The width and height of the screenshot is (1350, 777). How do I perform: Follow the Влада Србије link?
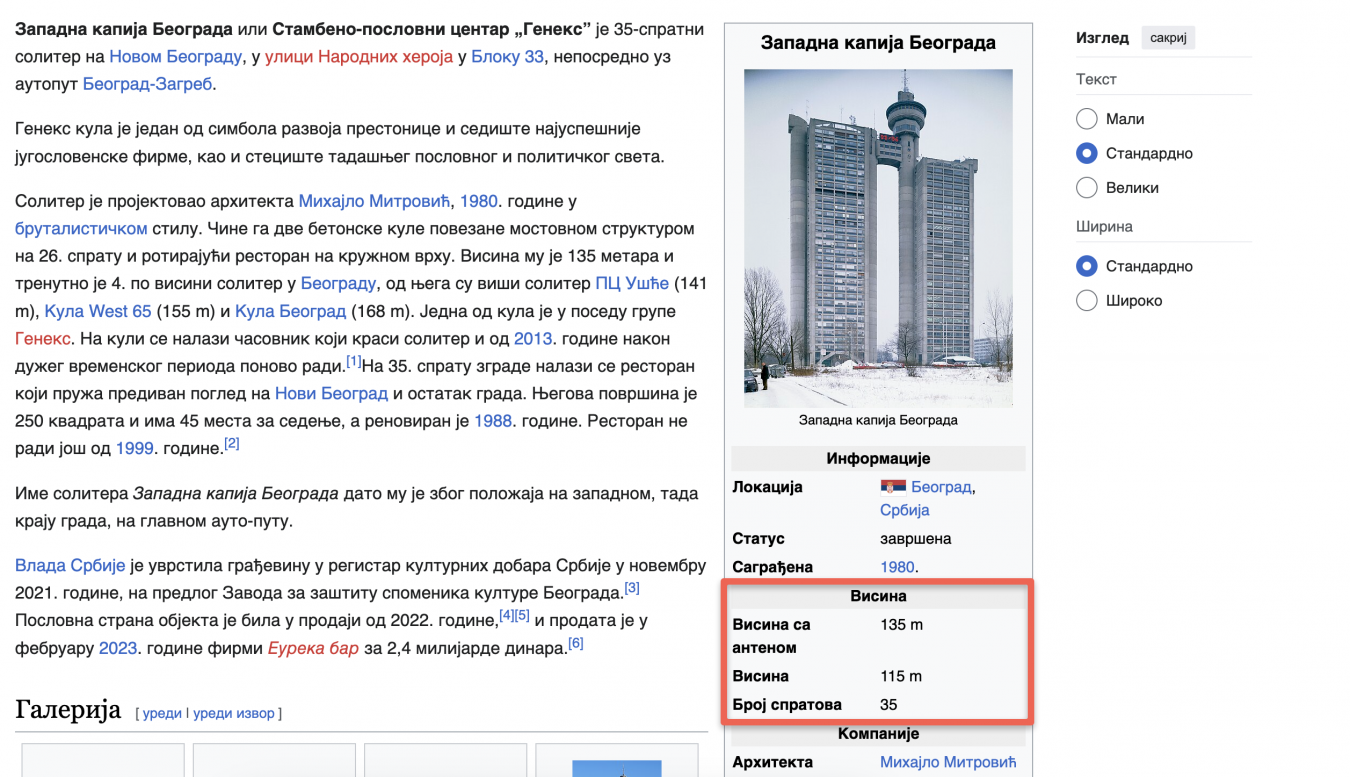[70, 566]
